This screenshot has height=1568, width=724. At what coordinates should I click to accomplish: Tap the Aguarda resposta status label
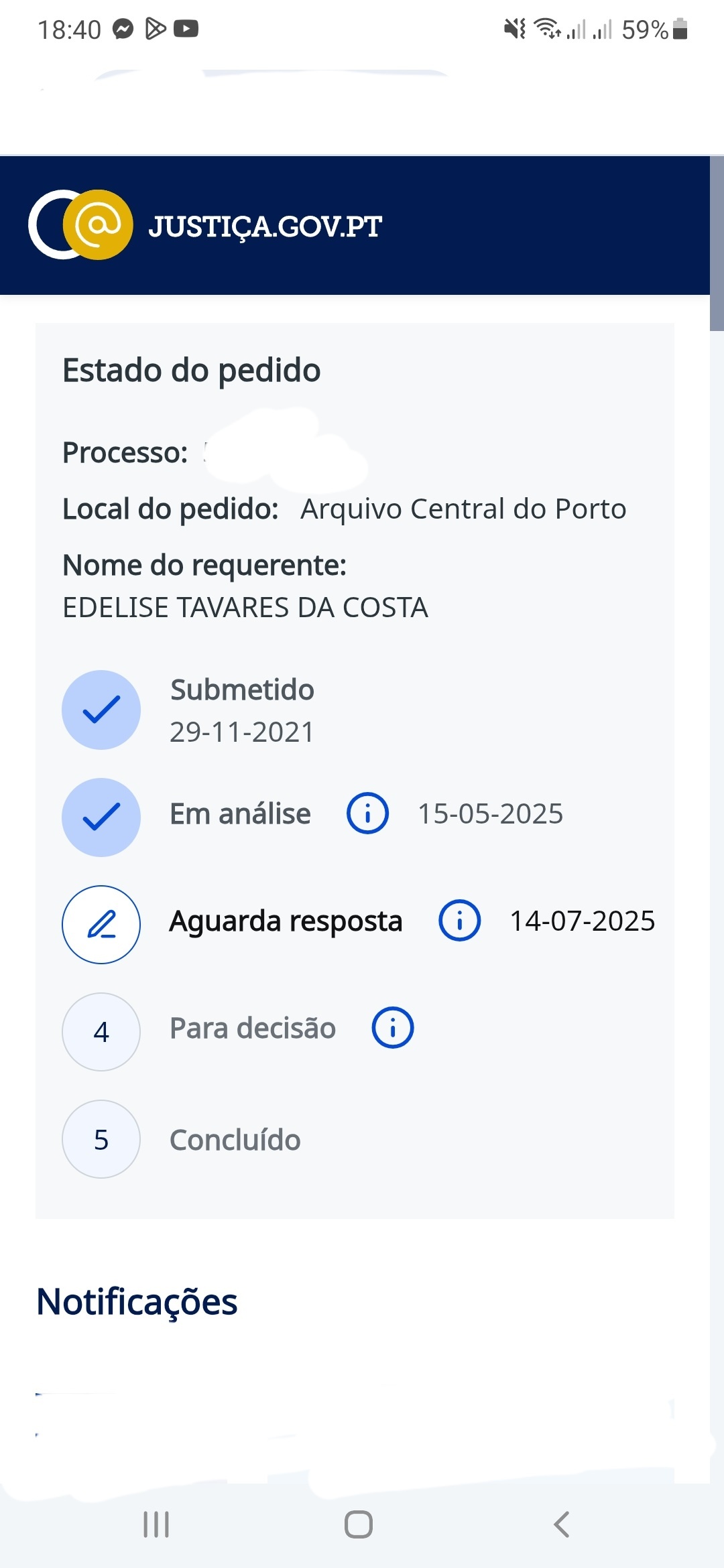tap(286, 921)
